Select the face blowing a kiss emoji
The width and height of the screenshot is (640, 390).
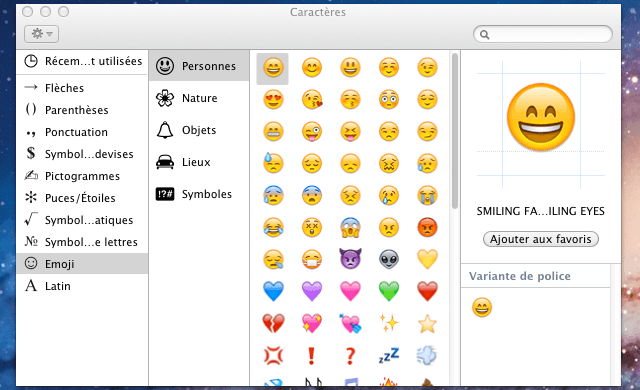pos(312,100)
